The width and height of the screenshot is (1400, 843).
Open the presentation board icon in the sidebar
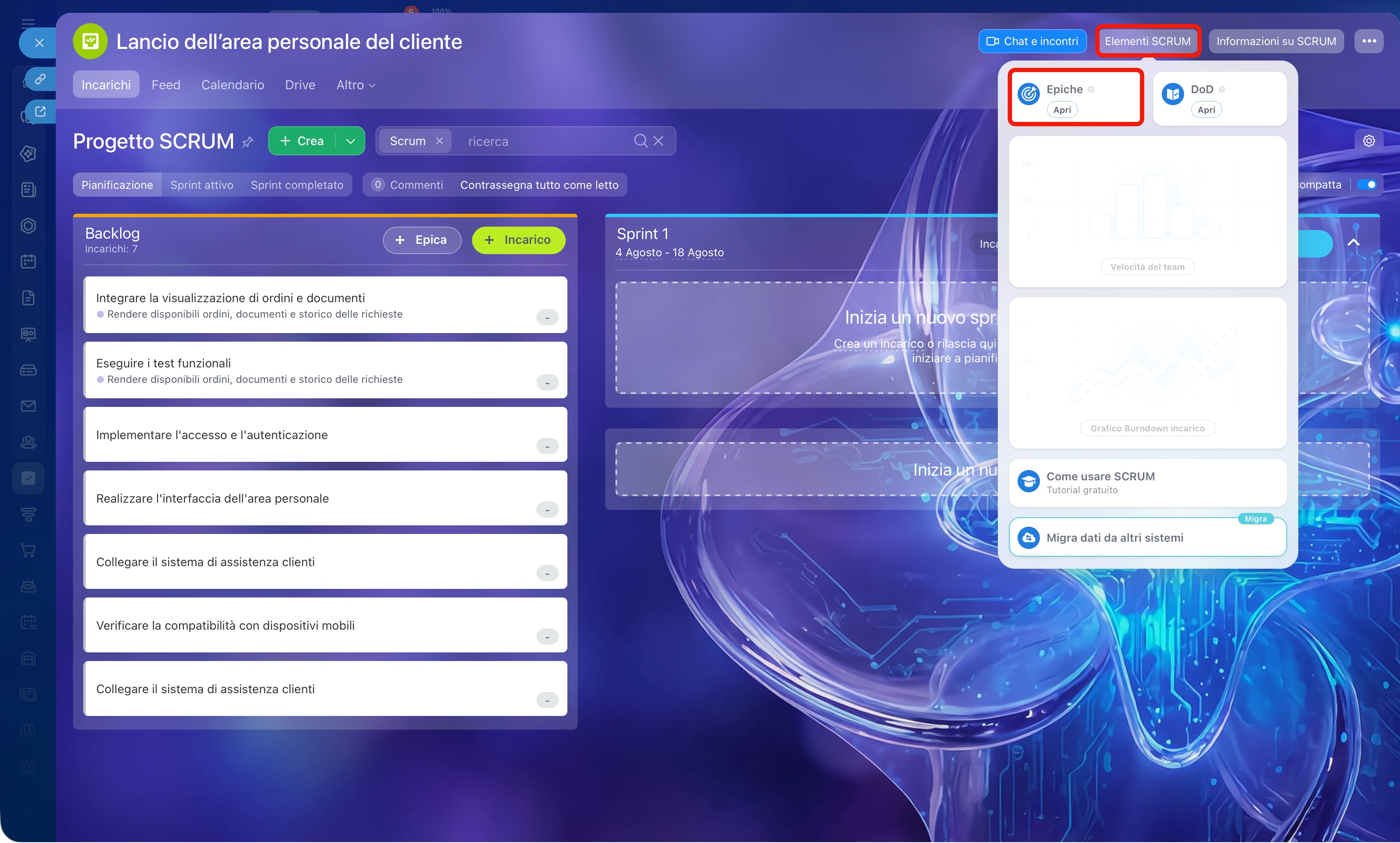pos(28,334)
